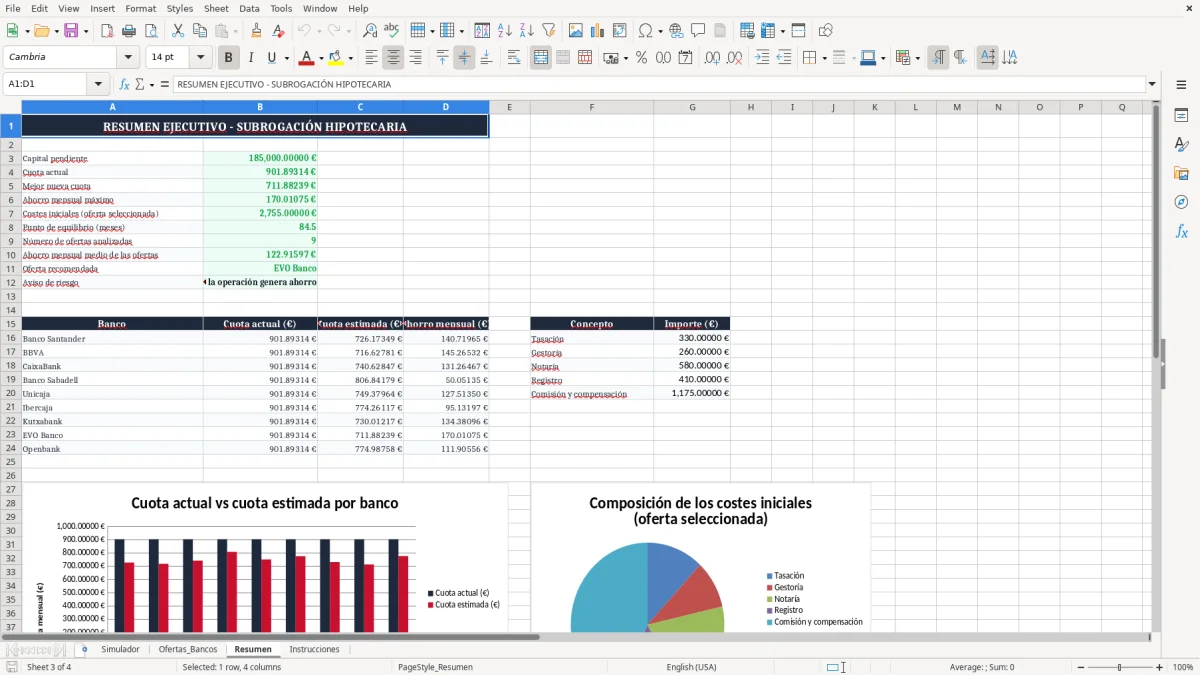
Task: Expand the formula bar arrow
Action: click(x=1152, y=84)
